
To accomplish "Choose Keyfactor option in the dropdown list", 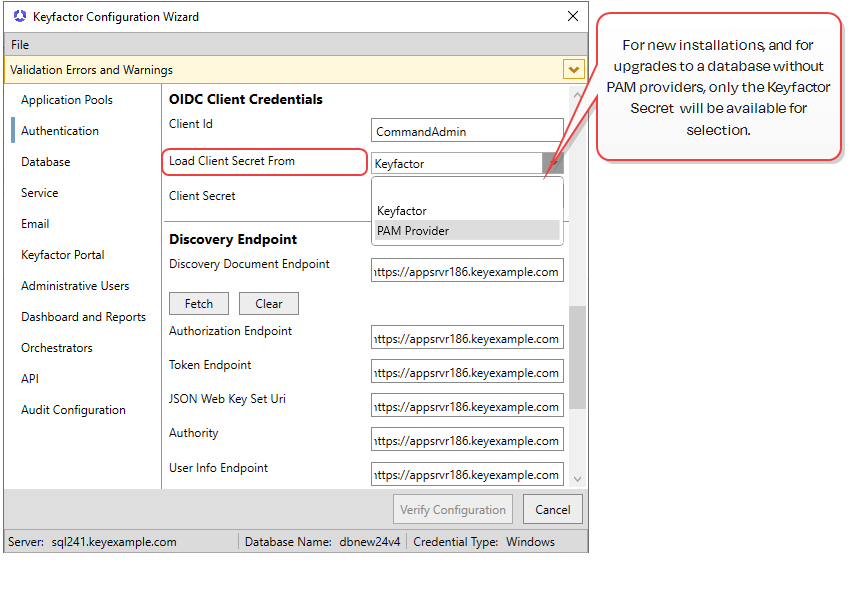I will pyautogui.click(x=402, y=211).
